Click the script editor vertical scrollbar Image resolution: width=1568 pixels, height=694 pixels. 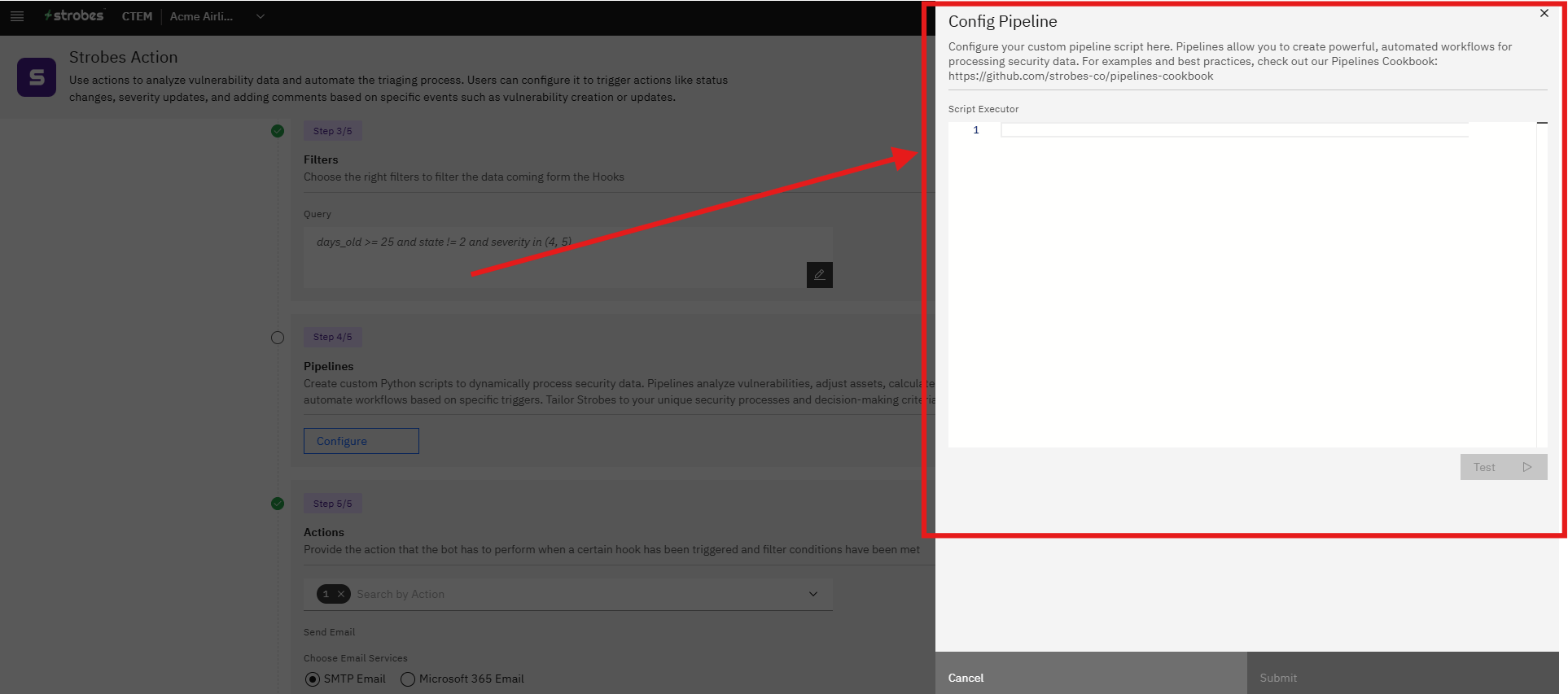[1542, 285]
